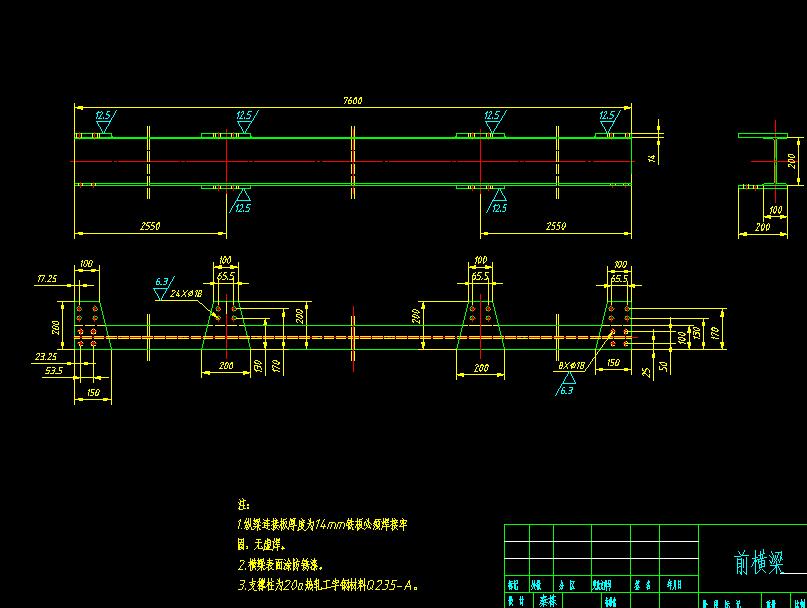Click the 24XΦ18 hole callout
The width and height of the screenshot is (807, 608).
click(x=186, y=293)
